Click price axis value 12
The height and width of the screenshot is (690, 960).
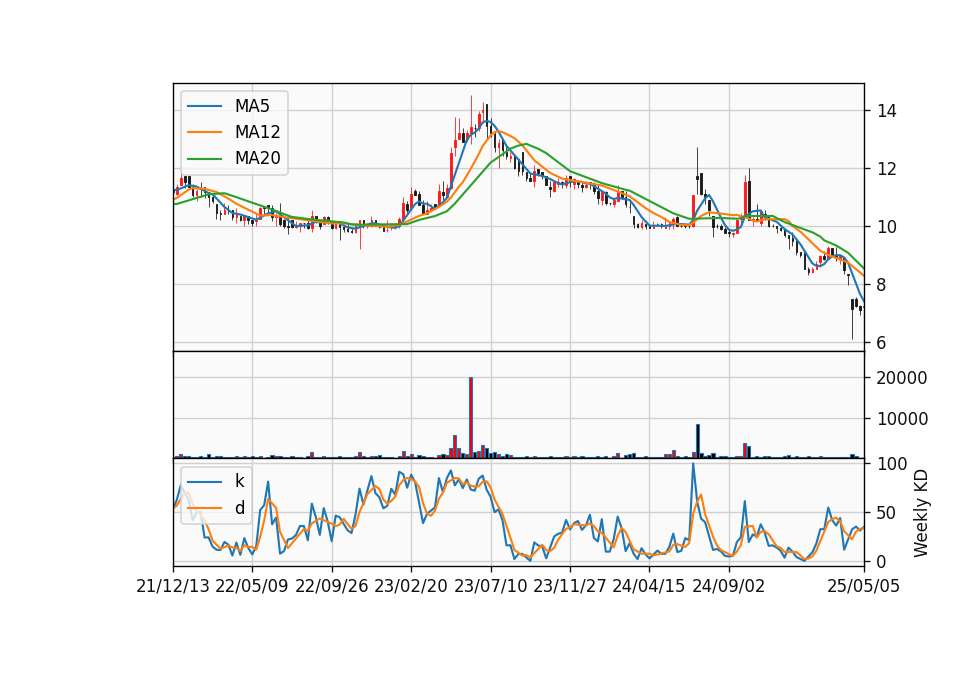(887, 169)
